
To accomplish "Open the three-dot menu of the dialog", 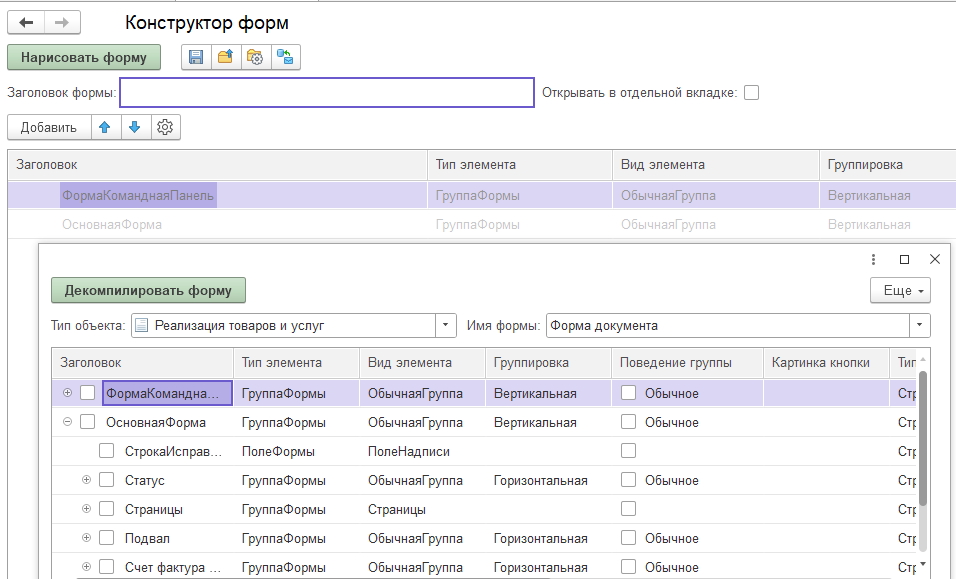I will coord(873,259).
